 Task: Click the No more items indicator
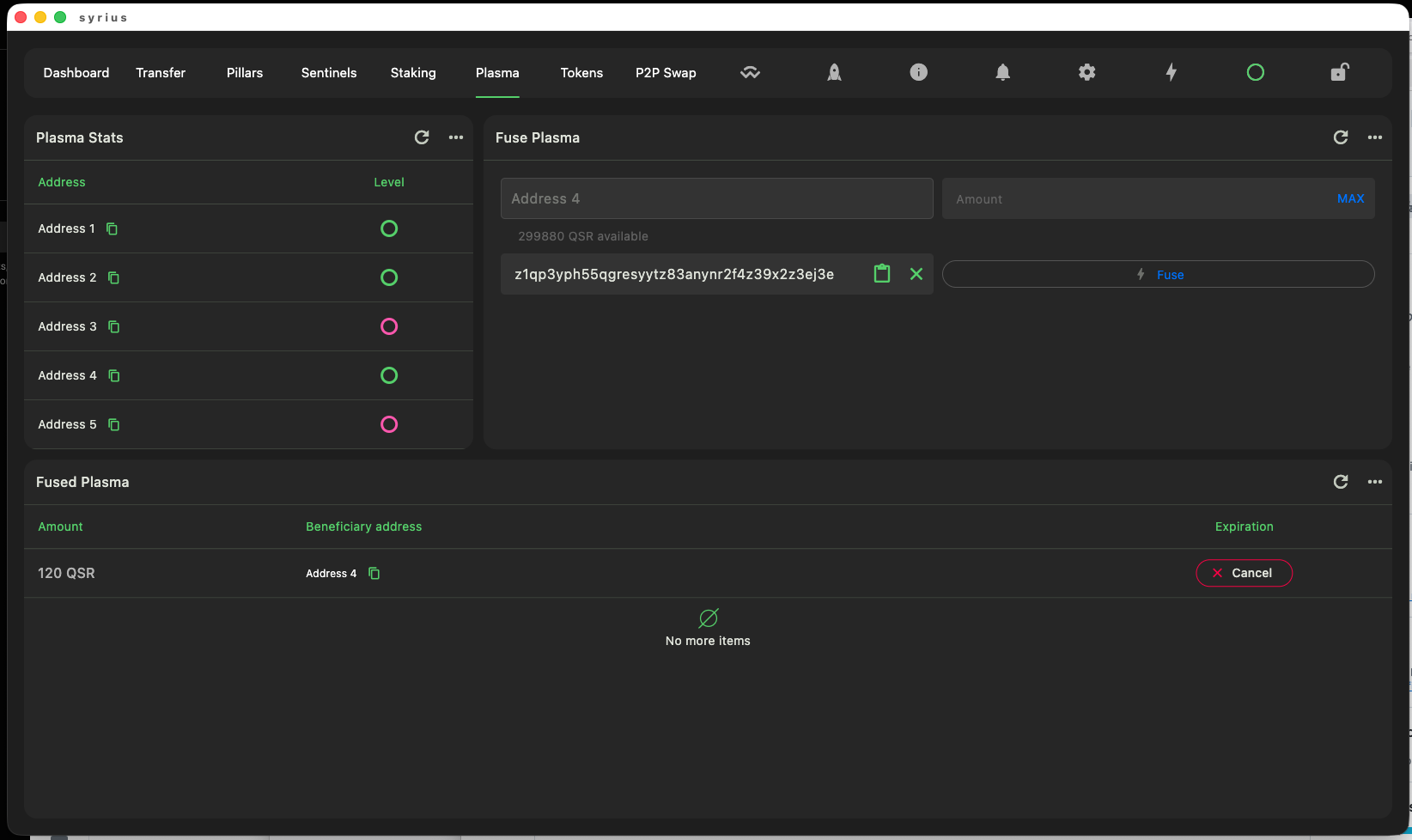(x=708, y=629)
